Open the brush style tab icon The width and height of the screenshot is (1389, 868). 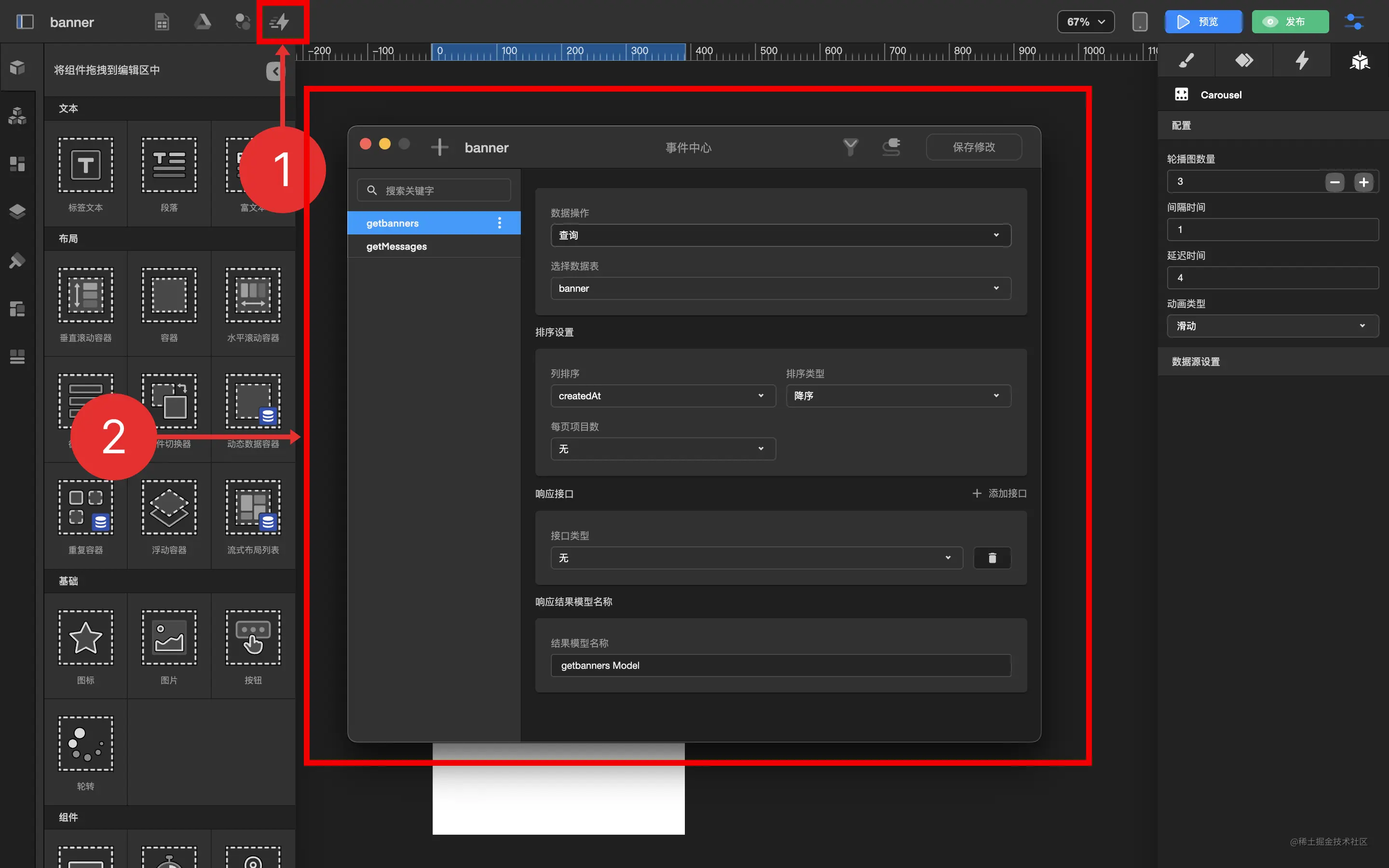pos(1186,60)
